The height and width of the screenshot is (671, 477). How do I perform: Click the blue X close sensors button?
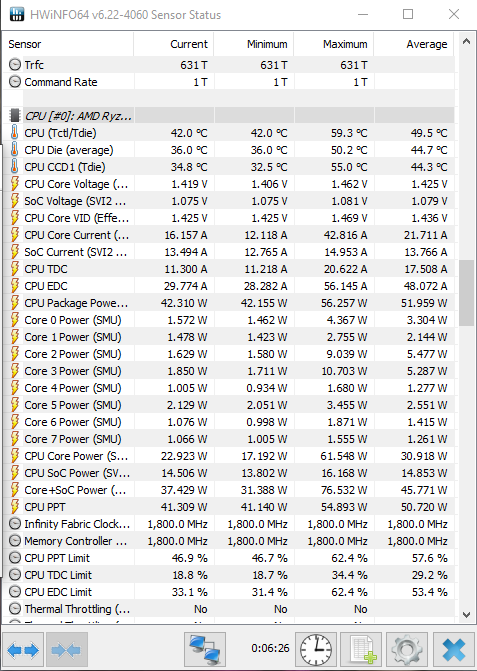(x=453, y=650)
